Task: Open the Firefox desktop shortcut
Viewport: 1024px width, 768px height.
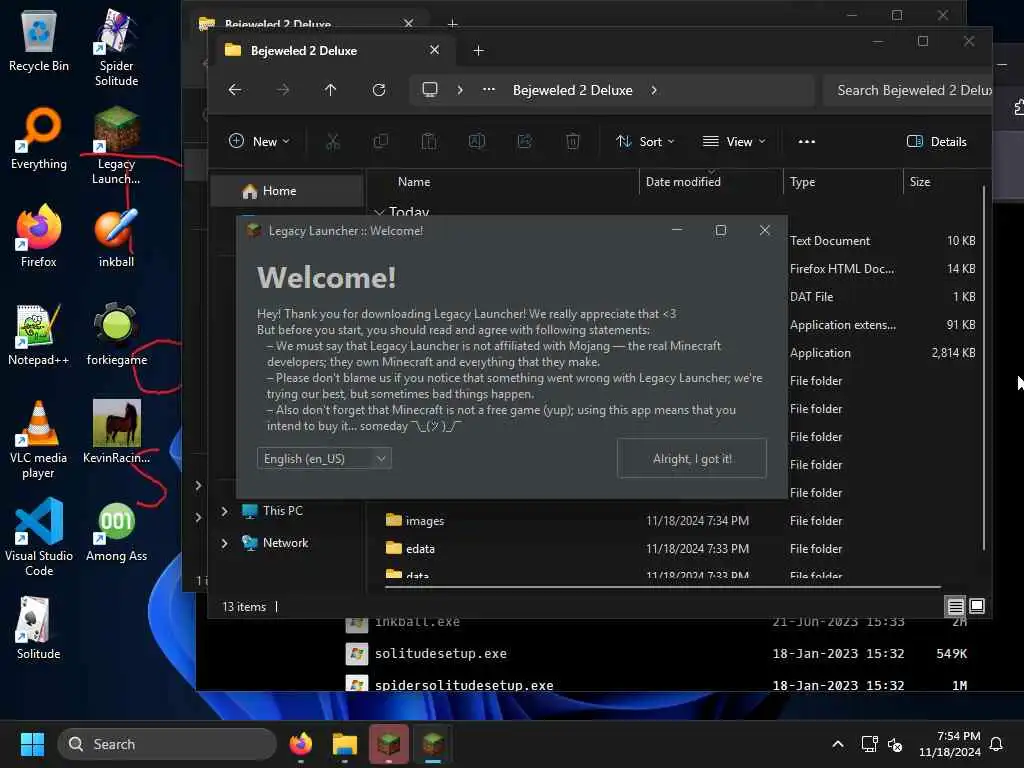Action: 39,236
